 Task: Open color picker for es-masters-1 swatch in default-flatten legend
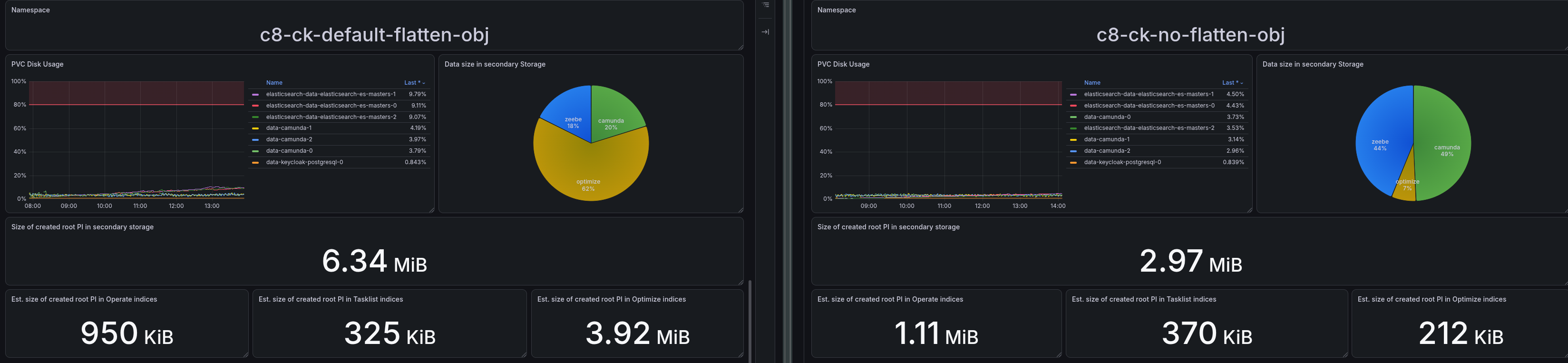pos(255,94)
